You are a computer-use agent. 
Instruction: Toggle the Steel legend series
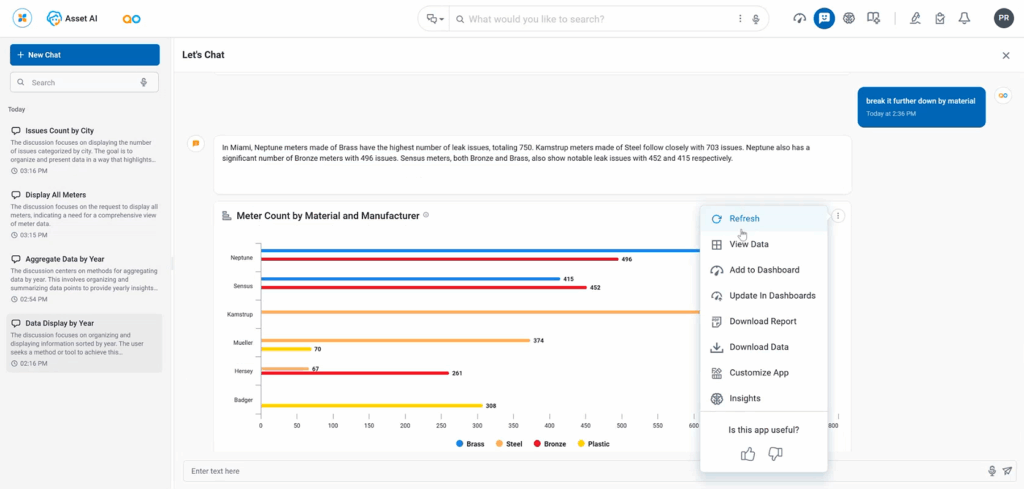[x=512, y=444]
